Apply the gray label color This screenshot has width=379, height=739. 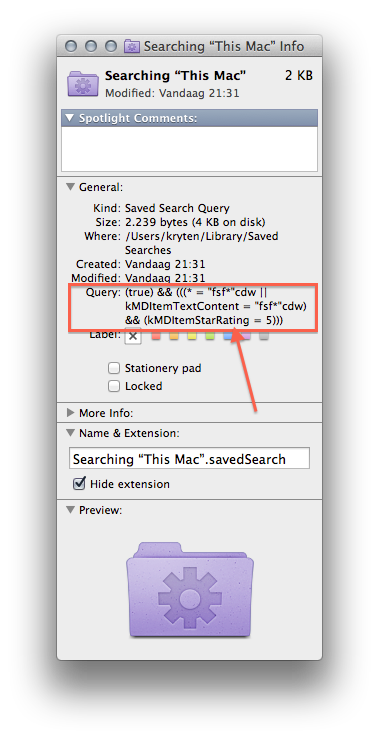coord(264,336)
